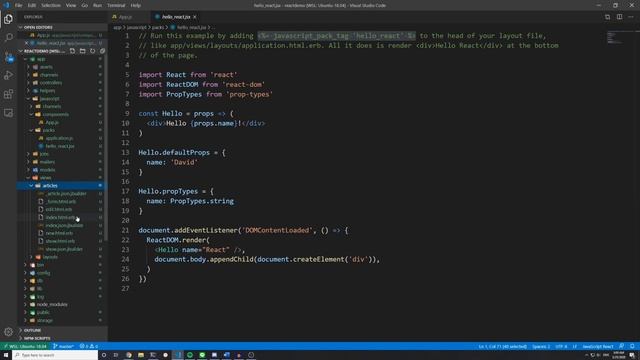Expand the node_modules folder

26,304
